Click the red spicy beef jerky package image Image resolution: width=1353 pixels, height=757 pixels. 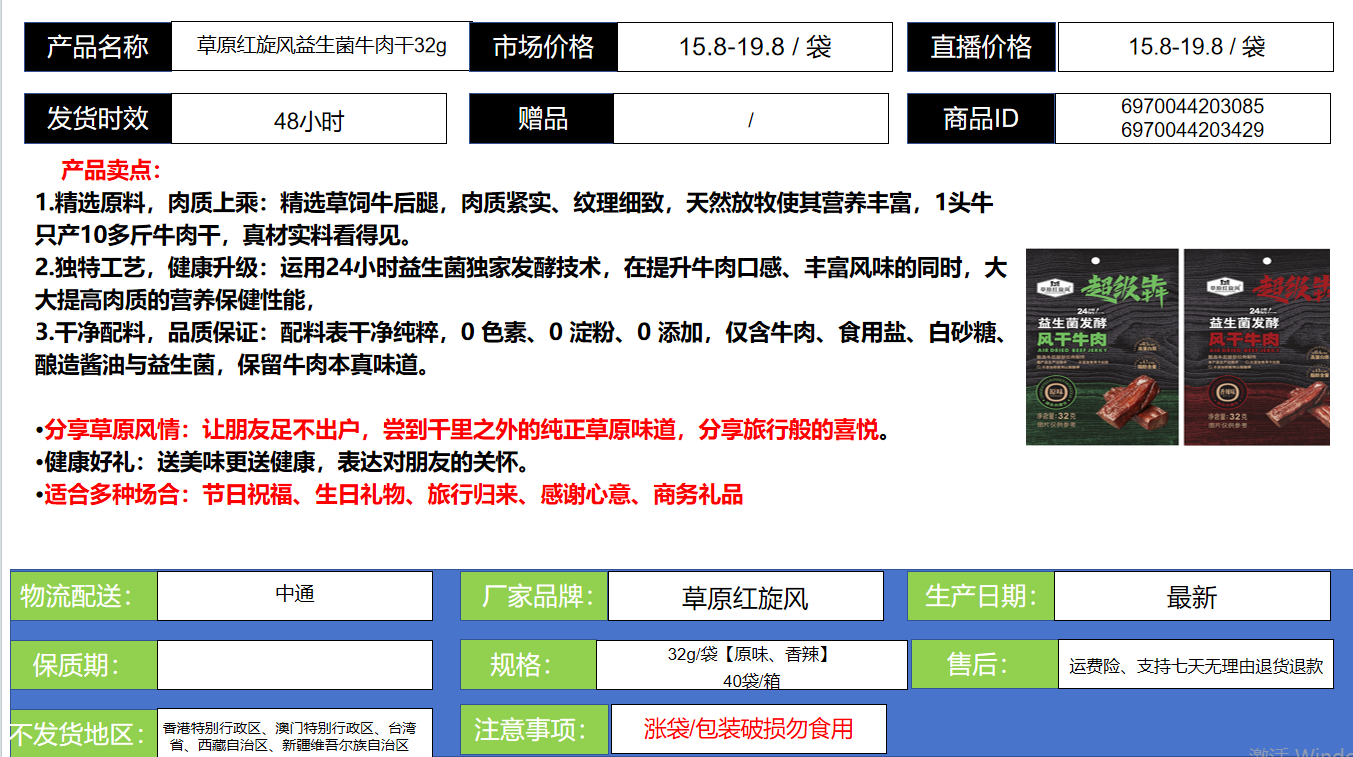1257,347
